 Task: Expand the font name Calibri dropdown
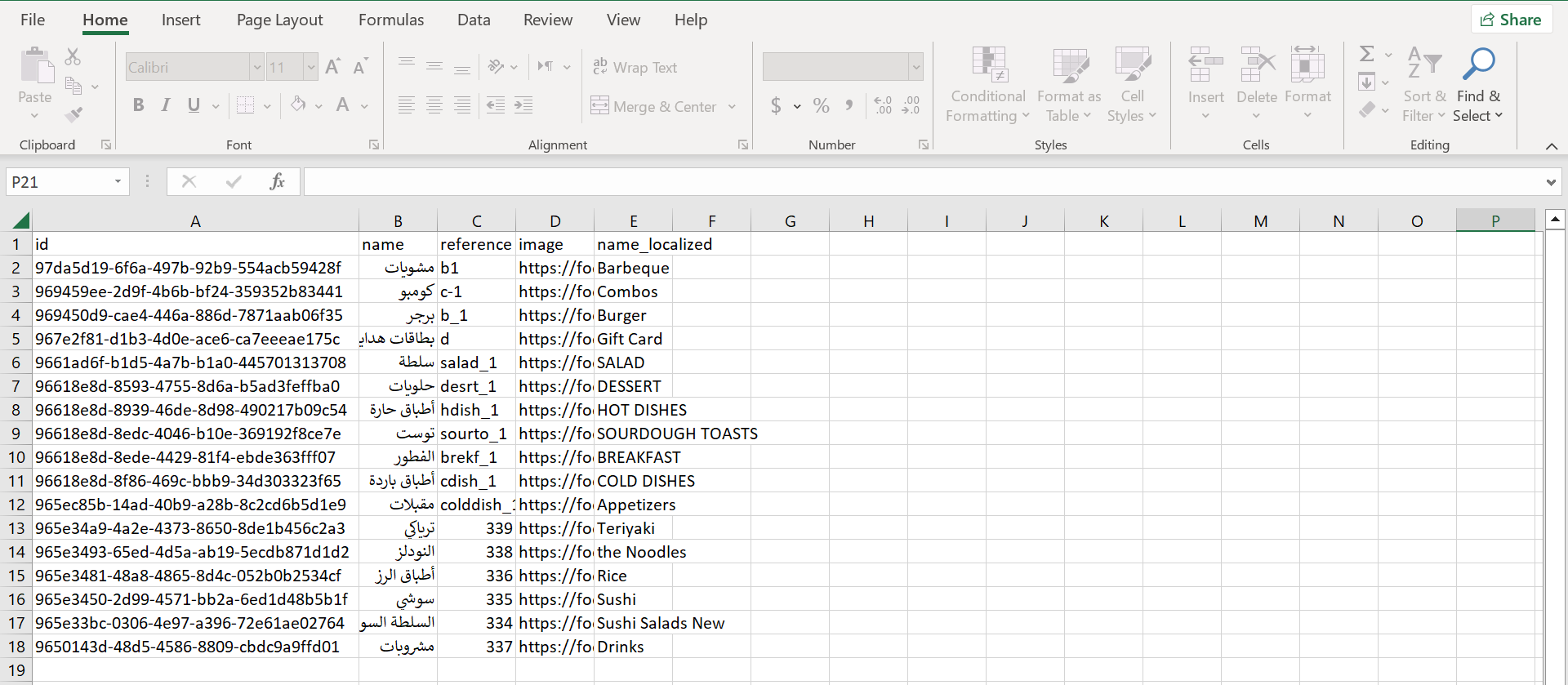coord(256,67)
